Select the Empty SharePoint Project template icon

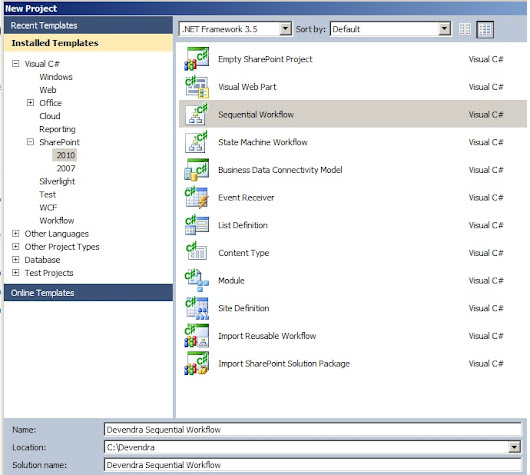click(196, 59)
